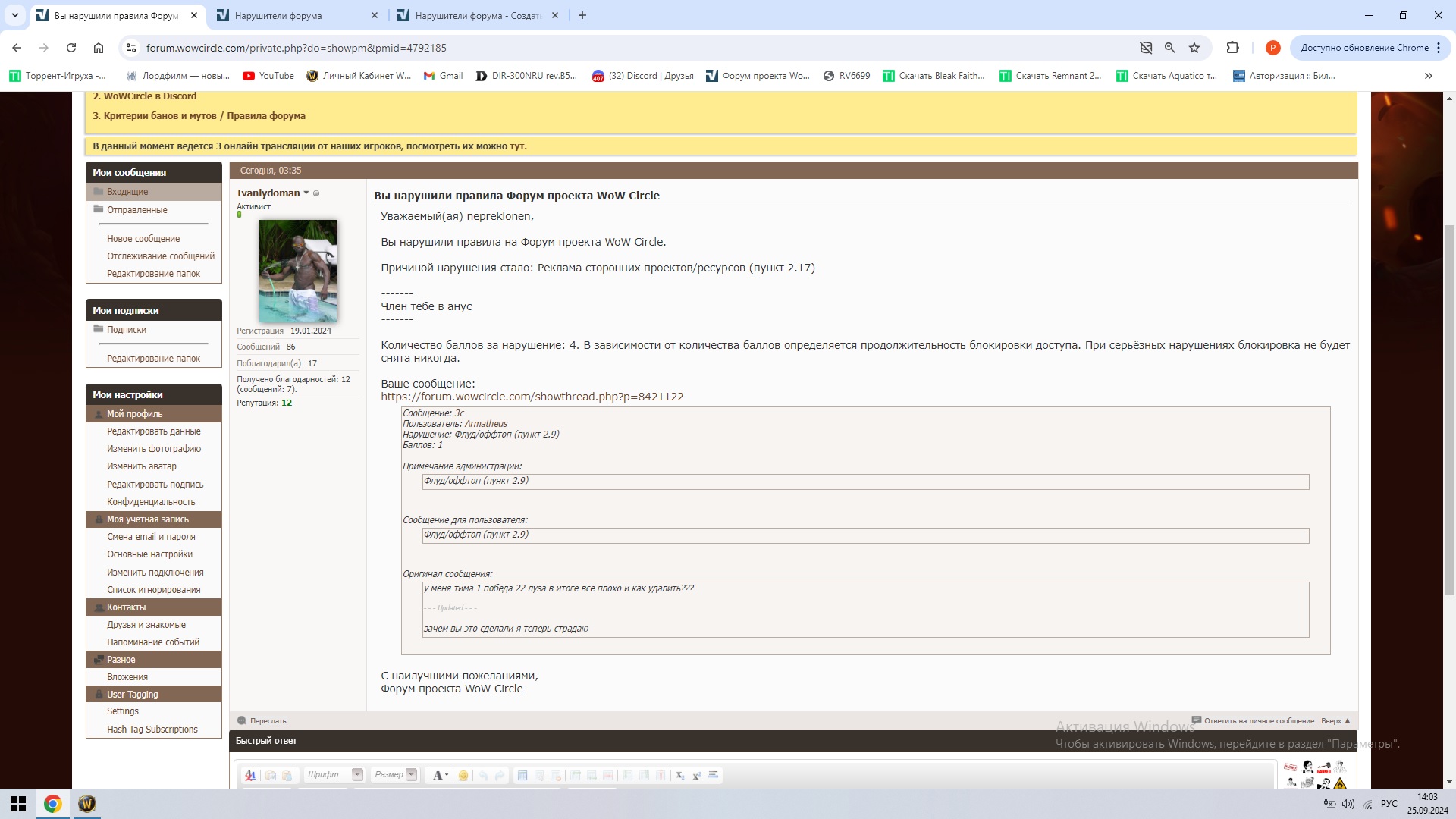Click Ответить на личное сообщение
1456x819 pixels.
(1258, 721)
